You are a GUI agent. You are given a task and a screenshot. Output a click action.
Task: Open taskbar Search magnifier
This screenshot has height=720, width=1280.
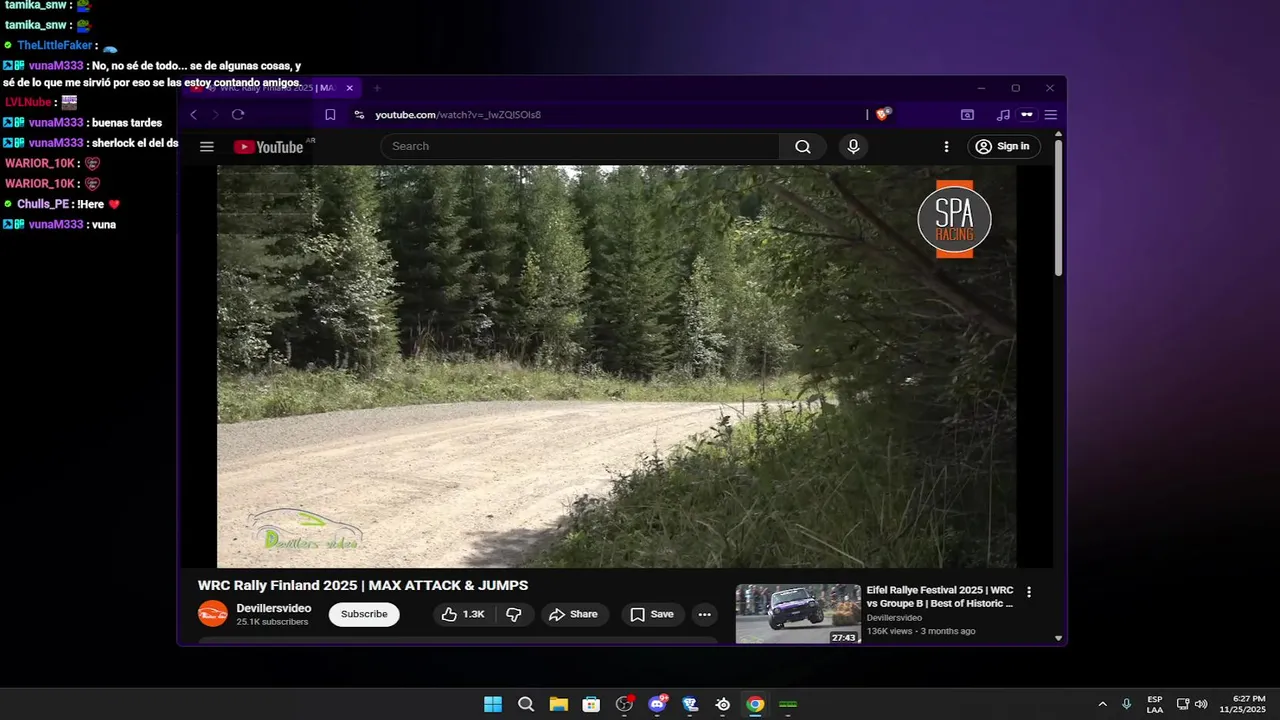point(526,704)
